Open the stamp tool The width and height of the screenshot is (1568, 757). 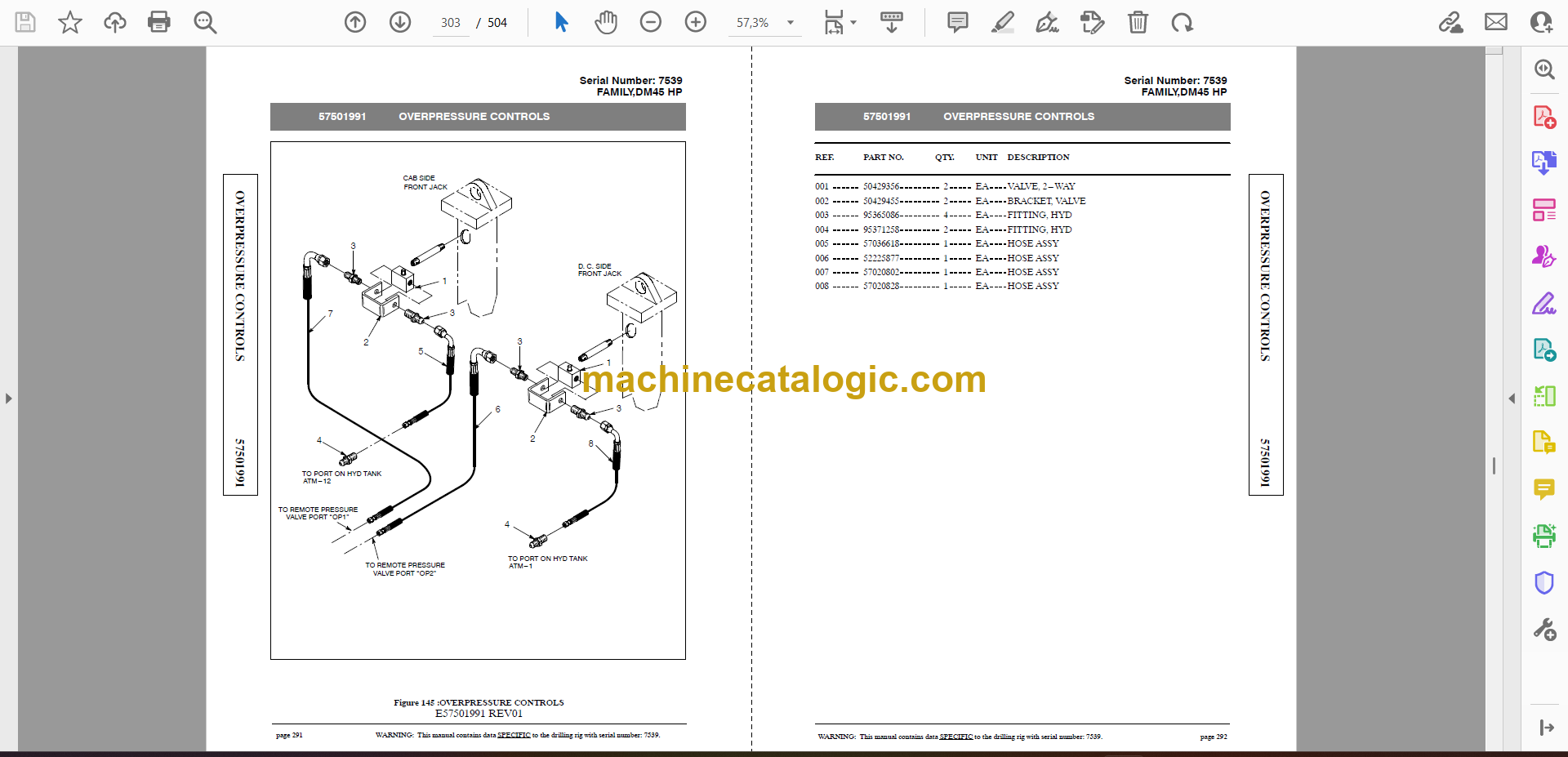click(x=1092, y=22)
